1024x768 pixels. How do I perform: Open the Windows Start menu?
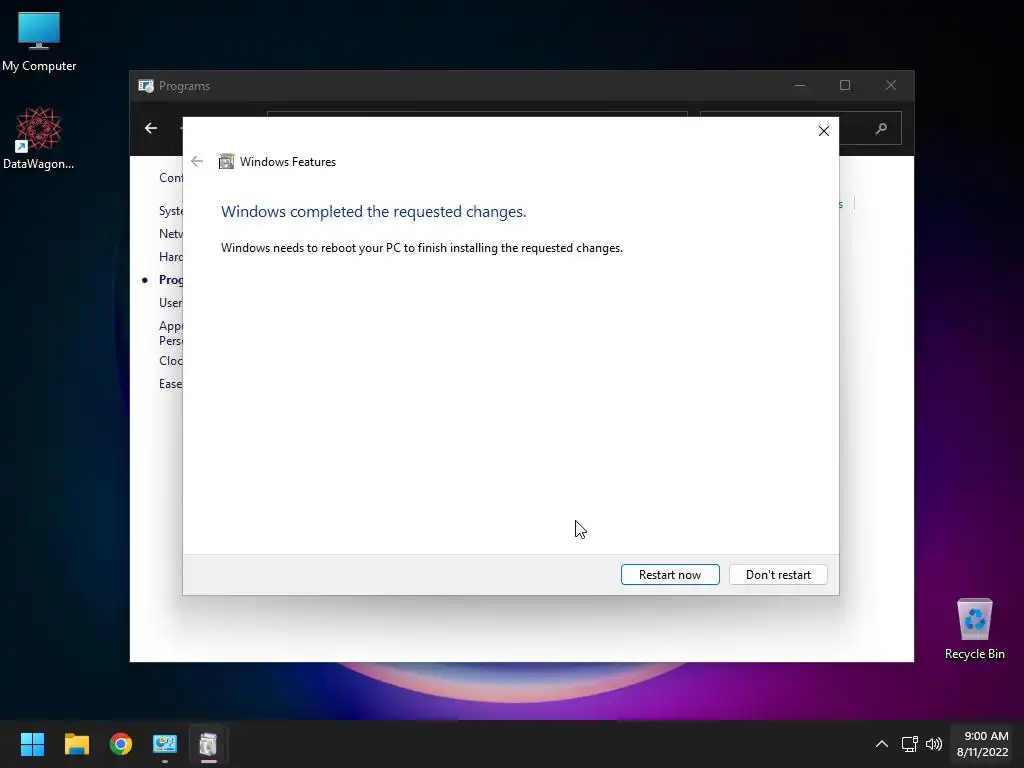(x=32, y=744)
